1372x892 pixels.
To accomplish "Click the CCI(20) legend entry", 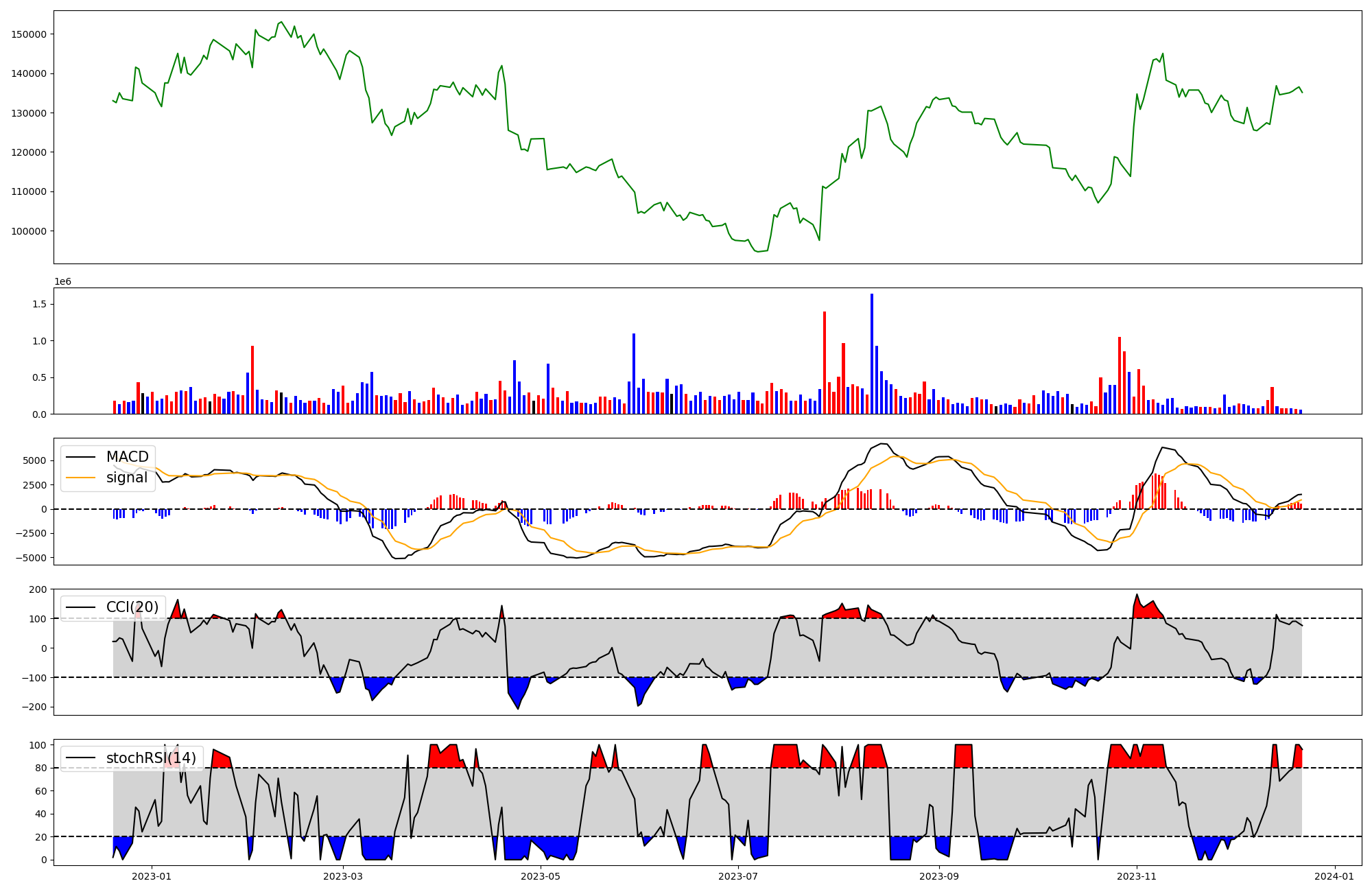I will click(x=132, y=607).
